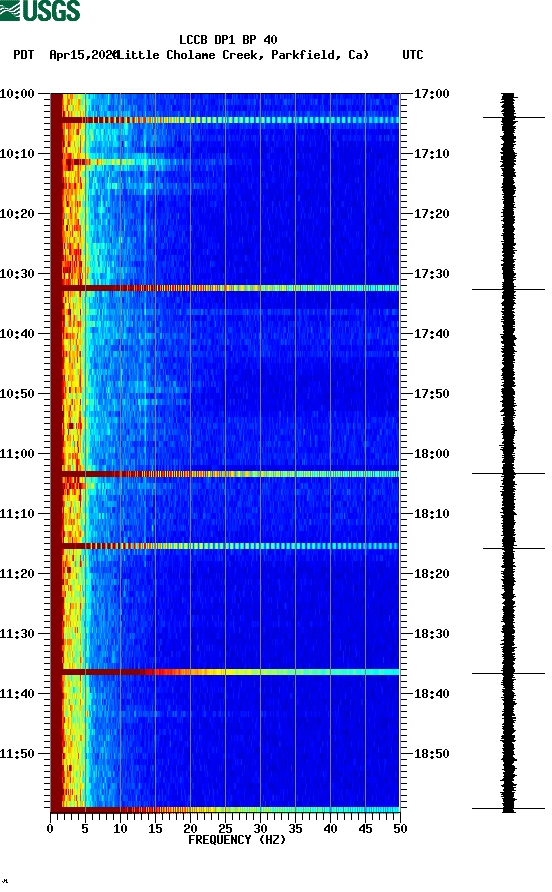This screenshot has height=892, width=552.
Task: Click the '15' frequency axis label
Action: click(155, 829)
